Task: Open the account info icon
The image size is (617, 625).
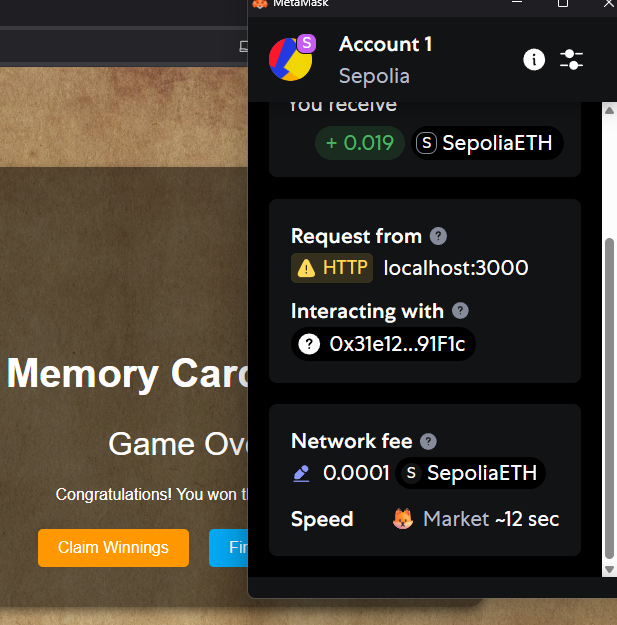Action: (x=534, y=60)
